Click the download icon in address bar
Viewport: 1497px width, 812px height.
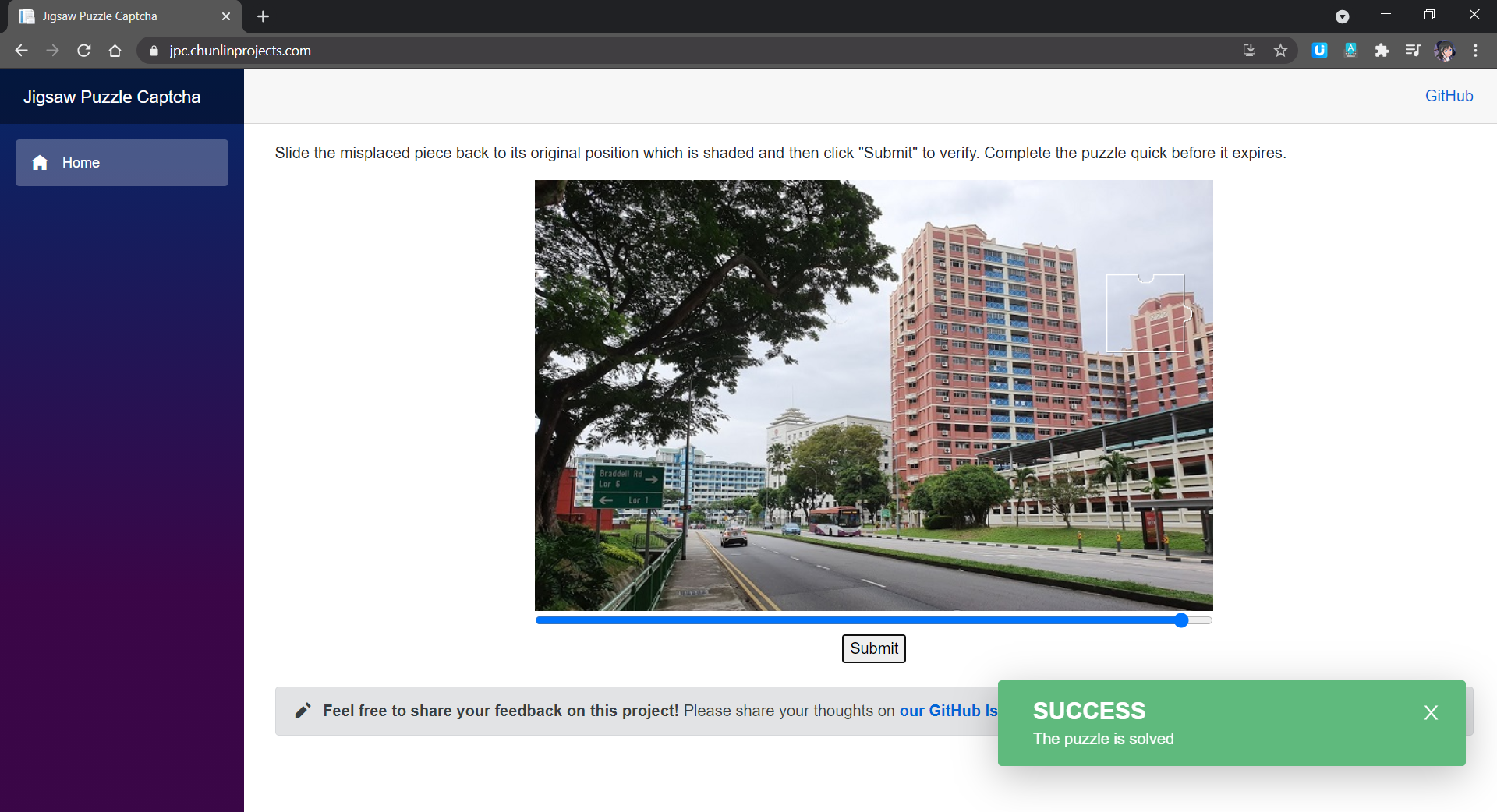[1249, 50]
